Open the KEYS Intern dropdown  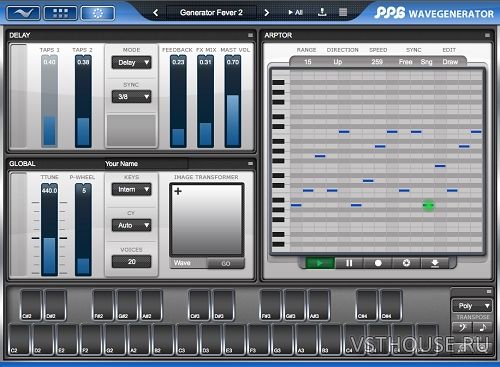click(132, 189)
